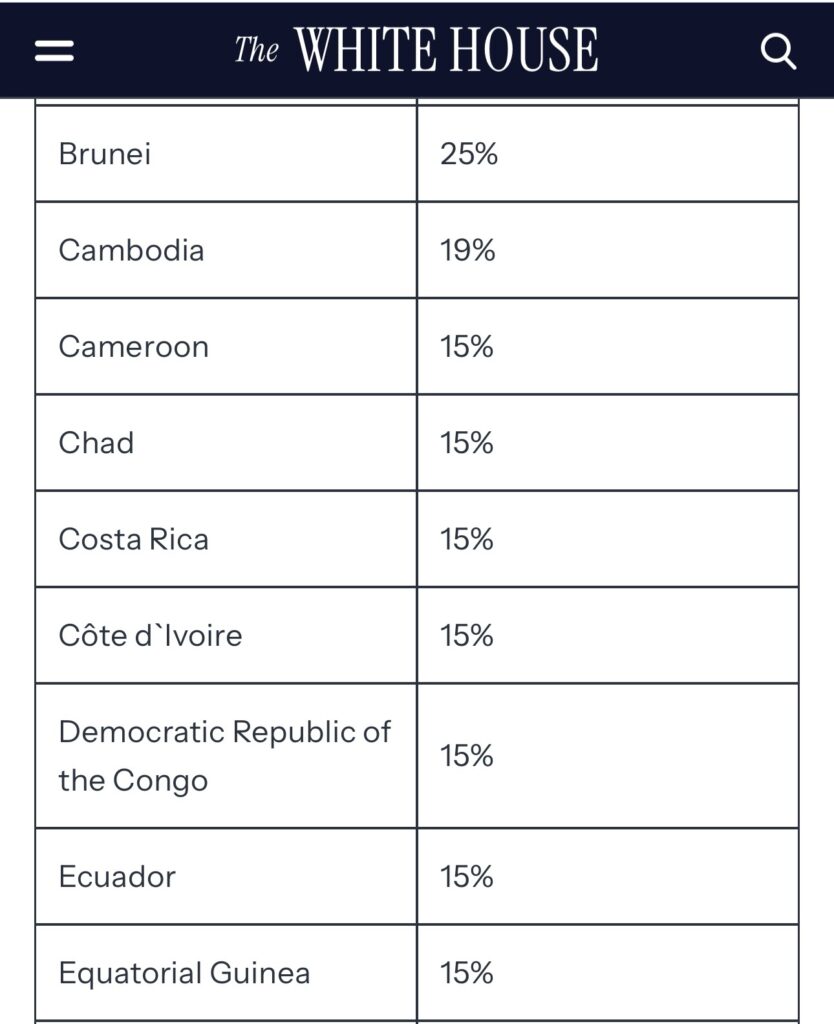
Task: Select the Costa Rica cell
Action: click(x=226, y=539)
